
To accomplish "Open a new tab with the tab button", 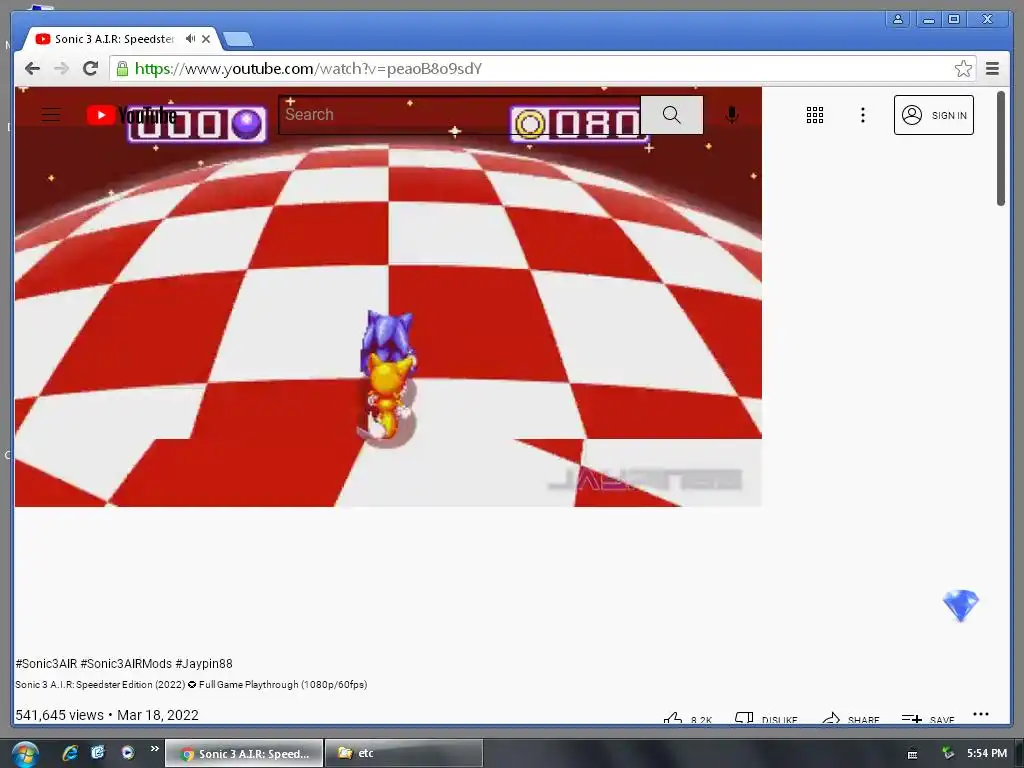I will 238,39.
